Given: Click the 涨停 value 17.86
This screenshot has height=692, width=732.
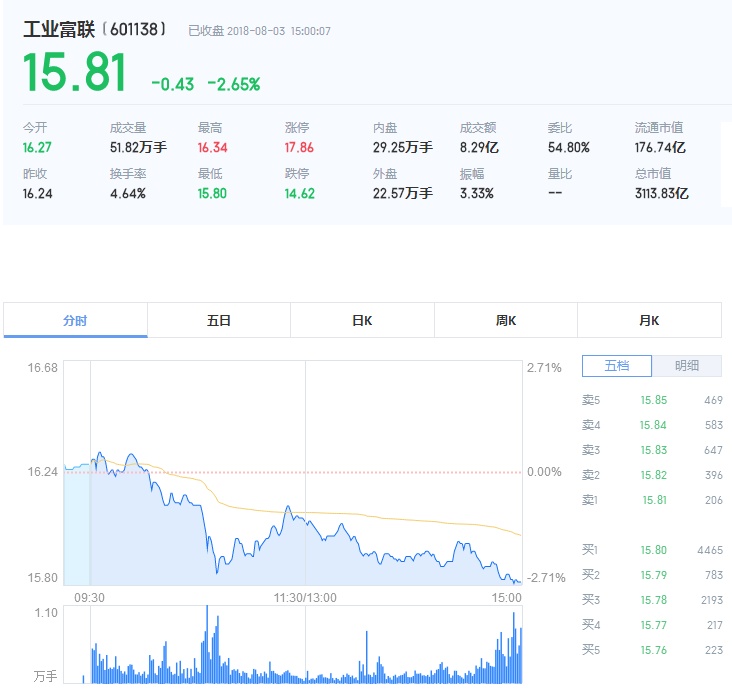Looking at the screenshot, I should click(x=299, y=148).
